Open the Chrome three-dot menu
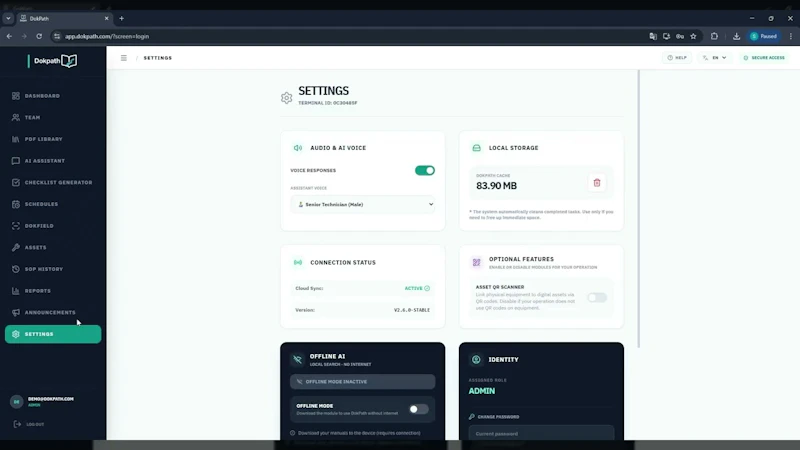 point(790,36)
